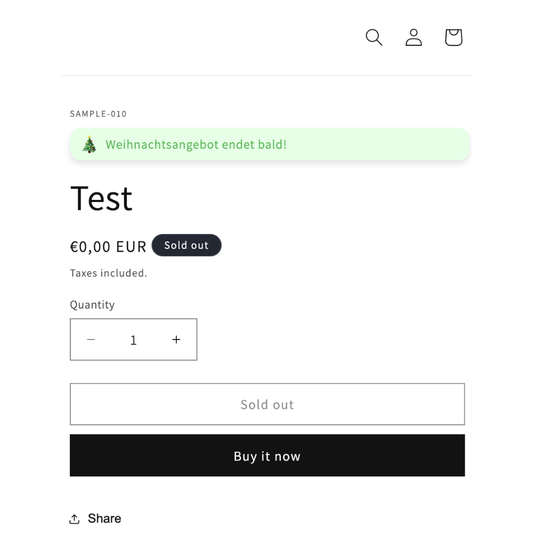Click the share upload arrow icon

(x=74, y=519)
